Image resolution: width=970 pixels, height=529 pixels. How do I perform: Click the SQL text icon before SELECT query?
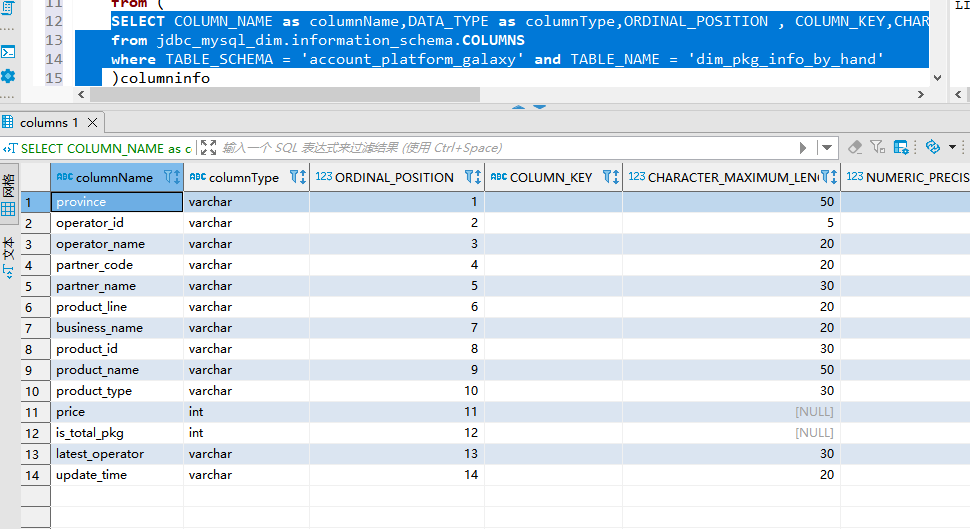click(9, 148)
